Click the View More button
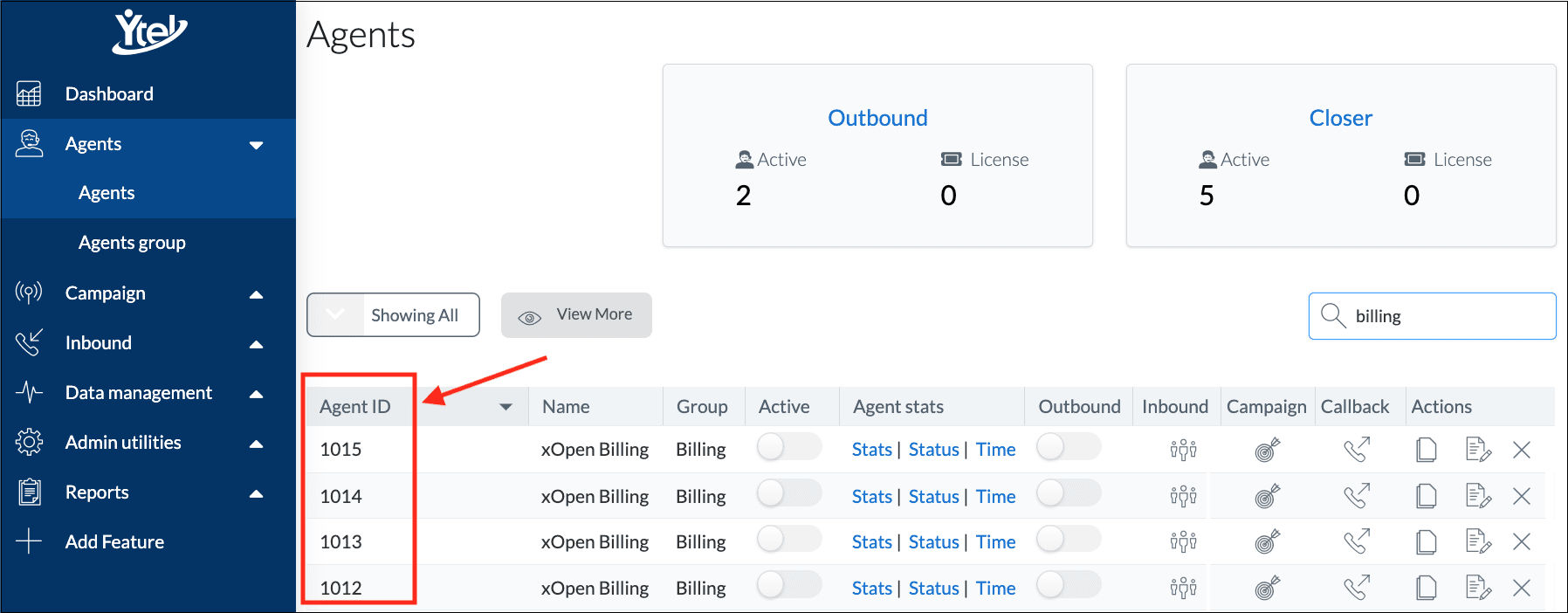1568x613 pixels. coord(576,315)
